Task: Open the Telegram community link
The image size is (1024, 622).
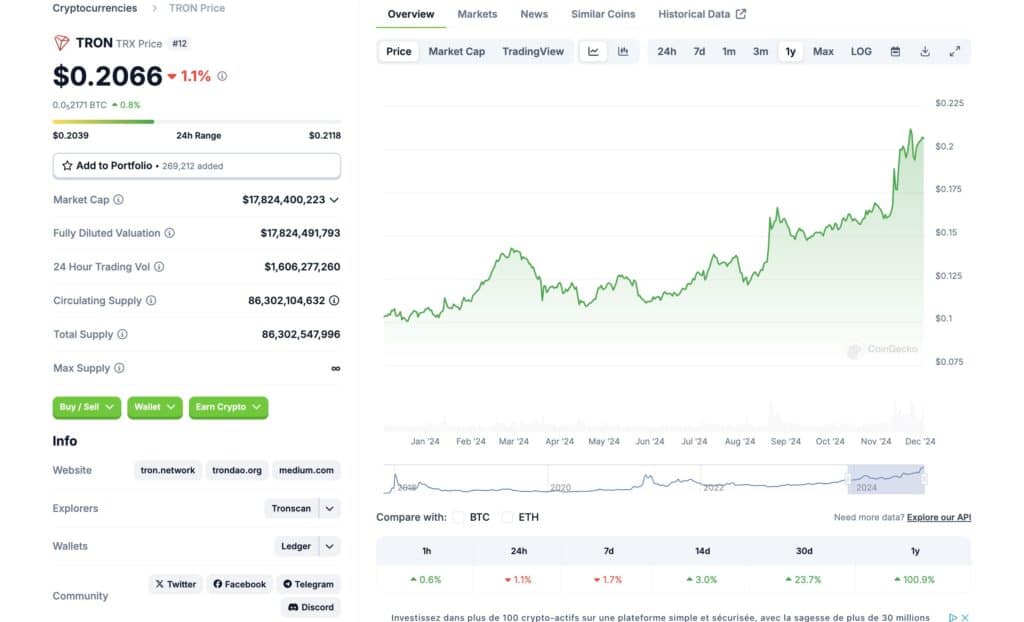Action: [x=308, y=584]
